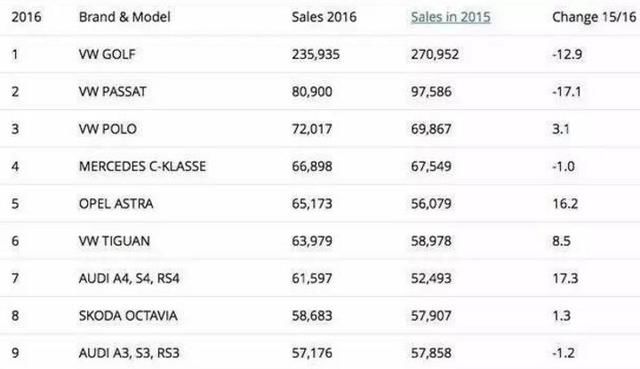Select the SKODA OCTAVIA model cell
Image resolution: width=640 pixels, height=369 pixels.
coord(128,316)
